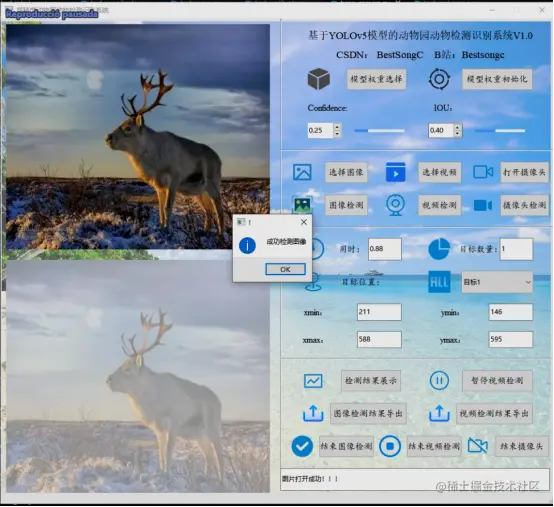554x507 pixels.
Task: Click the 摄像头检测 button
Action: point(524,205)
